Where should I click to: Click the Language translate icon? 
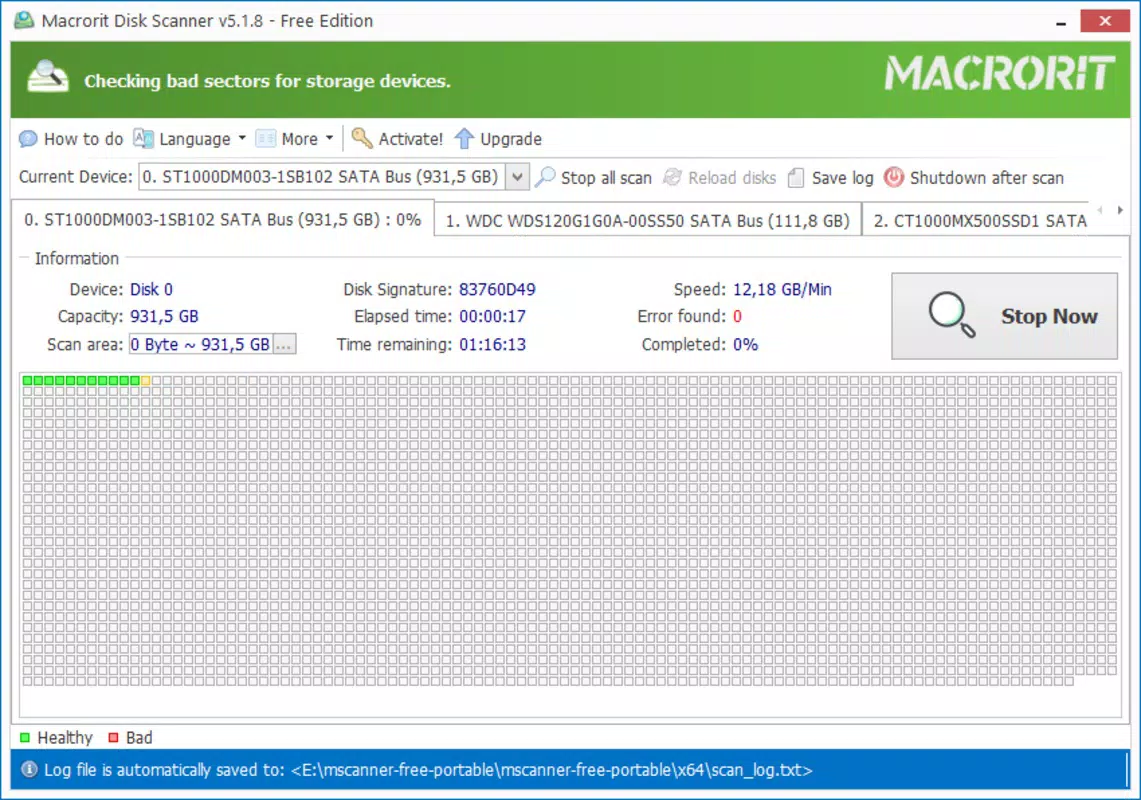click(x=143, y=138)
